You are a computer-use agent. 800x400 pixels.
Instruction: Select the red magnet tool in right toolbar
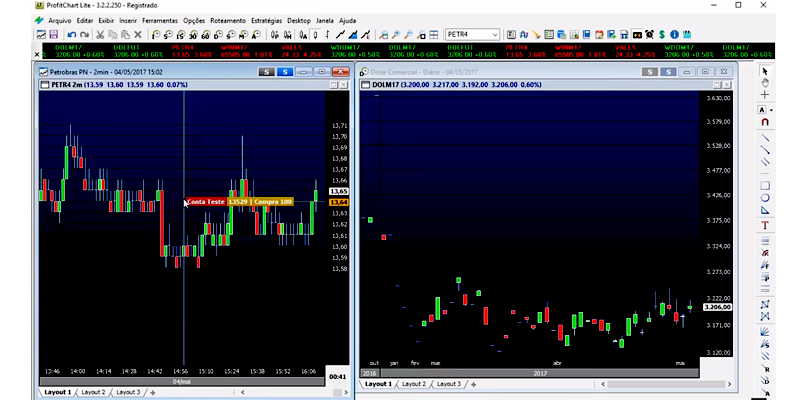(765, 122)
